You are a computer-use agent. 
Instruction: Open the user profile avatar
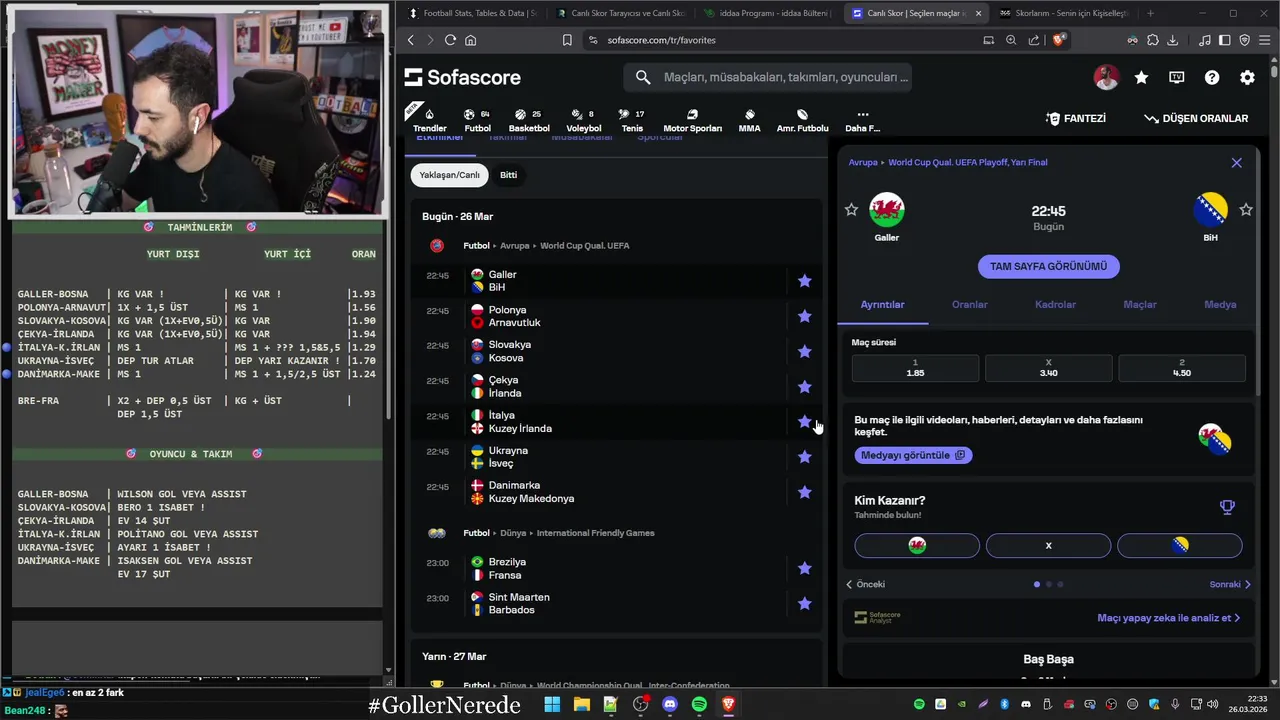(1106, 77)
